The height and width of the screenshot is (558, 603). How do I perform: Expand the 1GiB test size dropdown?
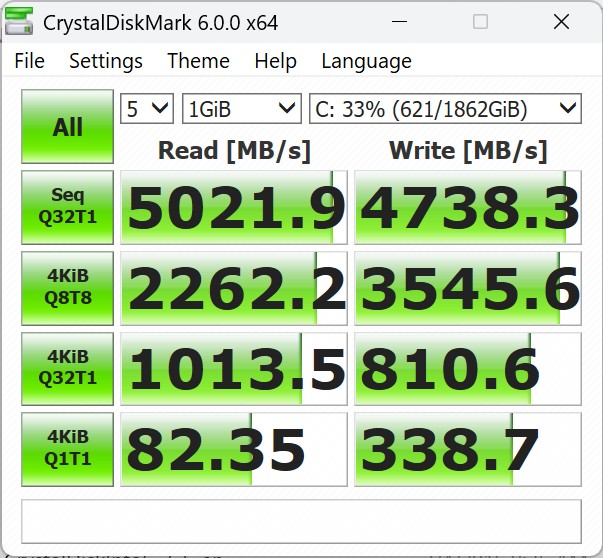pyautogui.click(x=242, y=109)
